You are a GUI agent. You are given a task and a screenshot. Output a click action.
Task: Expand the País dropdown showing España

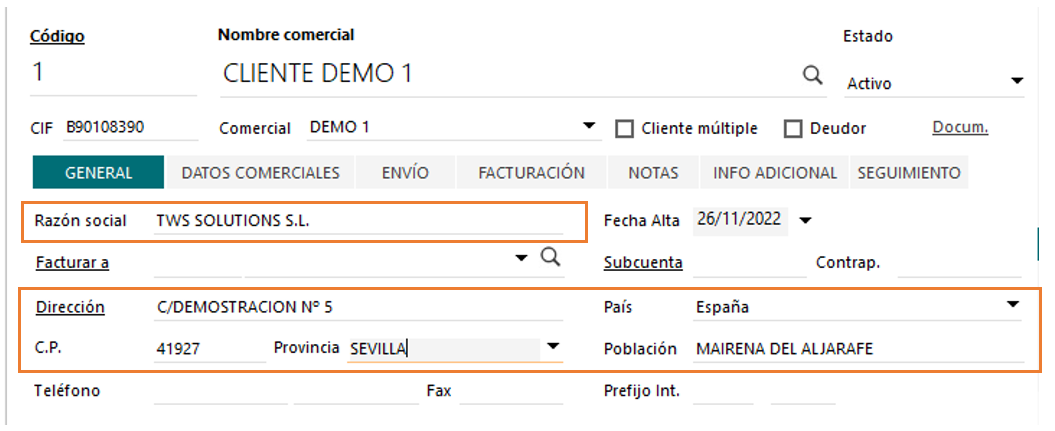[1013, 305]
